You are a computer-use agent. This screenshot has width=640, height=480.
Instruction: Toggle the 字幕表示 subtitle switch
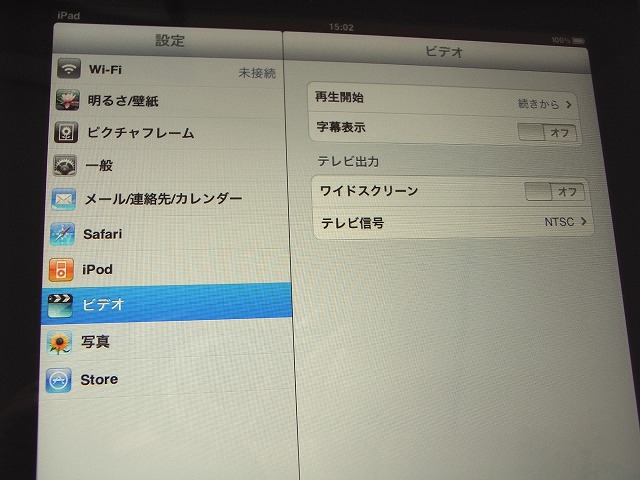pyautogui.click(x=547, y=132)
